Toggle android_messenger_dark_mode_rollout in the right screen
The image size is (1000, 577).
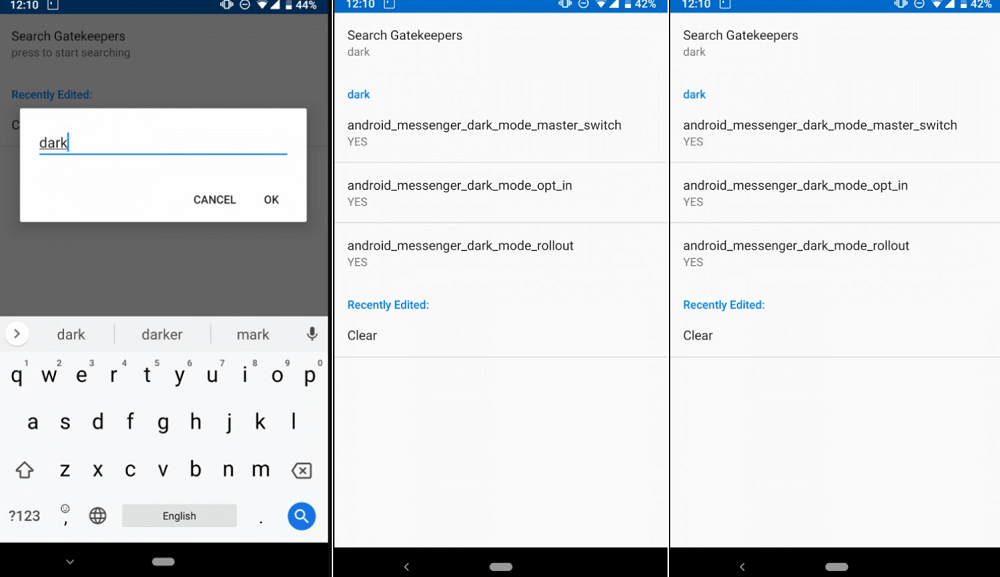[x=835, y=253]
